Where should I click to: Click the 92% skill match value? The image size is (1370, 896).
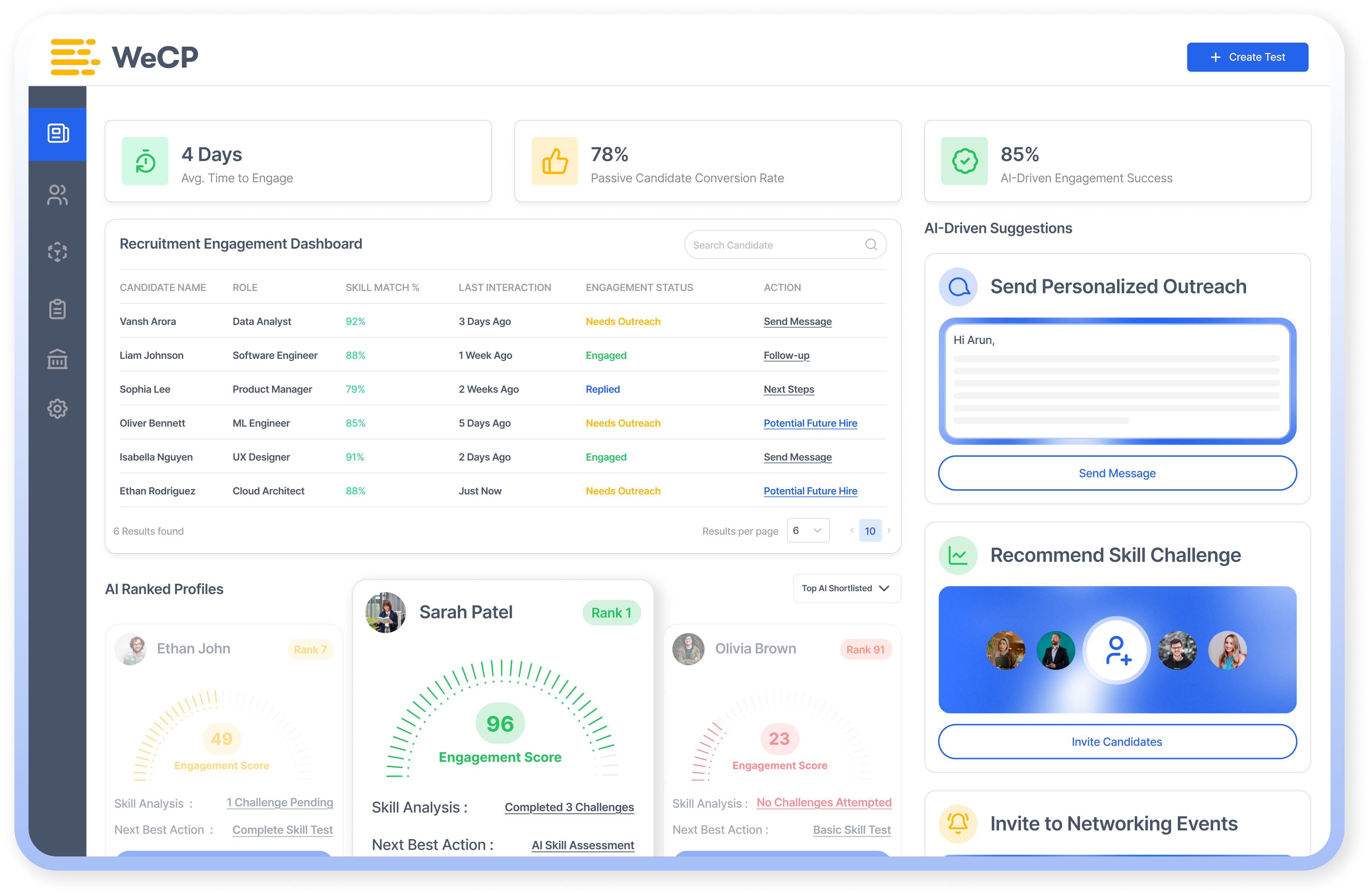coord(355,322)
